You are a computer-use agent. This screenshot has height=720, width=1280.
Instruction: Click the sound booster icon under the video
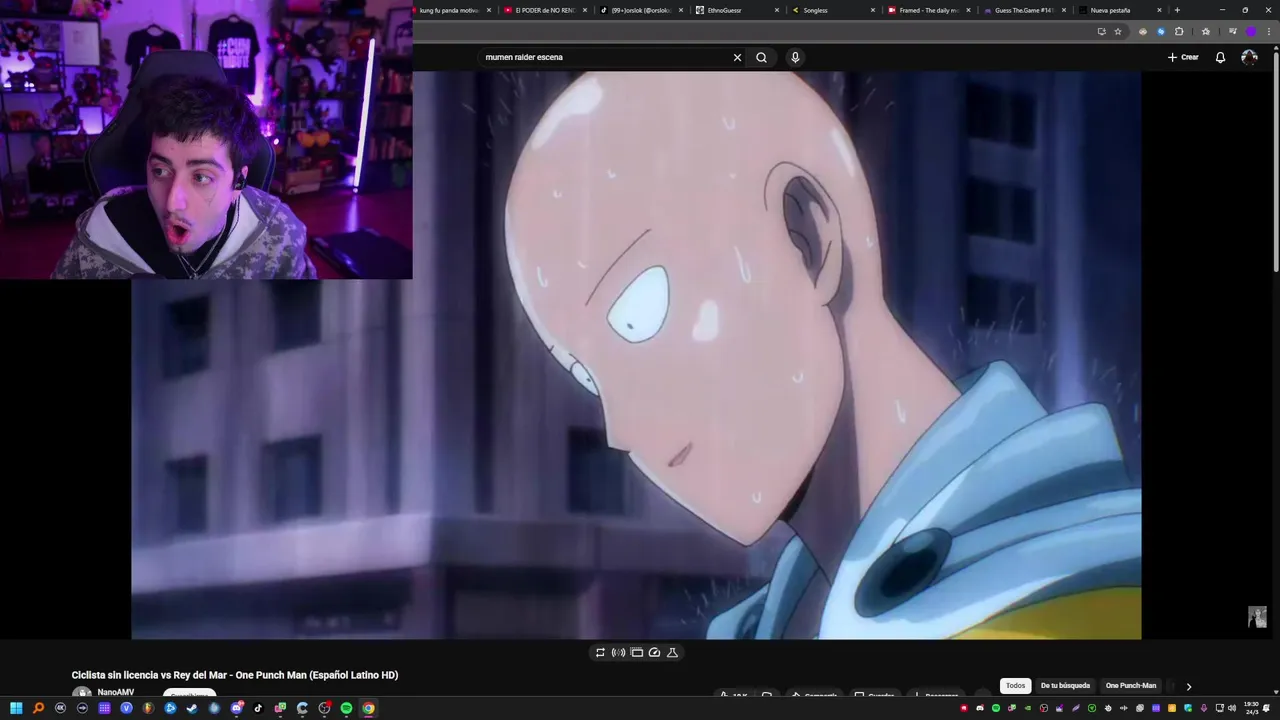pos(618,652)
